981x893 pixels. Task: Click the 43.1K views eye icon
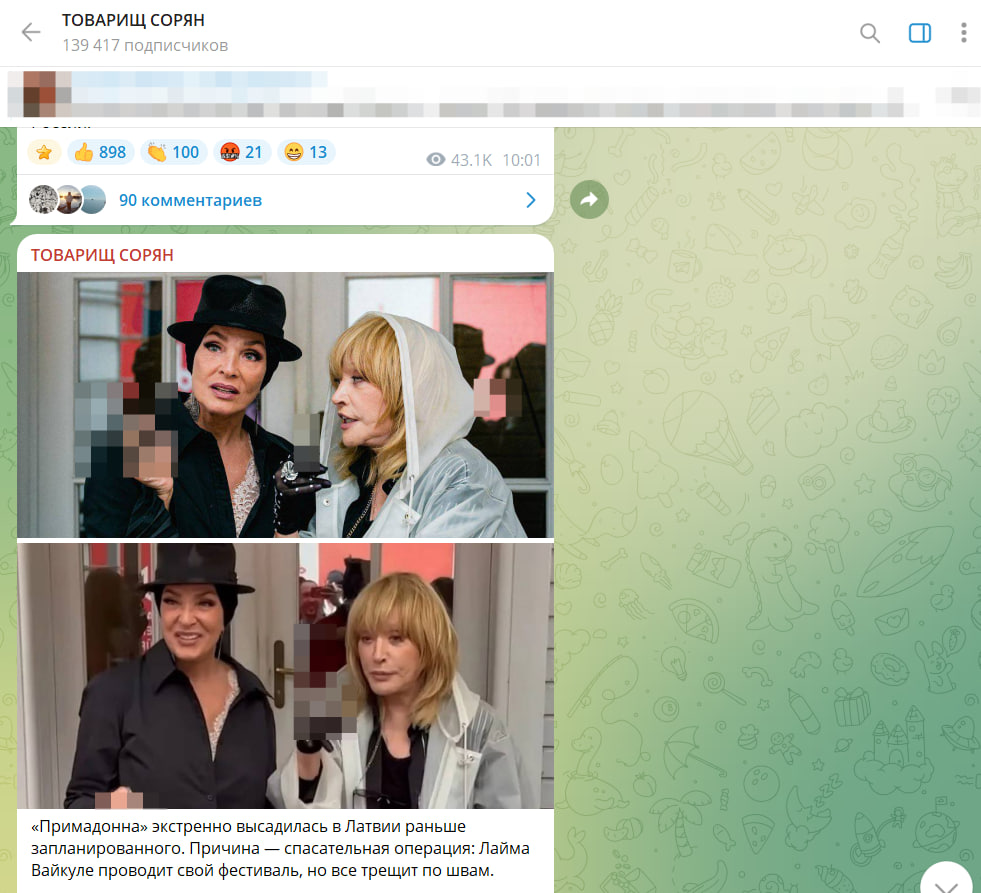coord(436,160)
